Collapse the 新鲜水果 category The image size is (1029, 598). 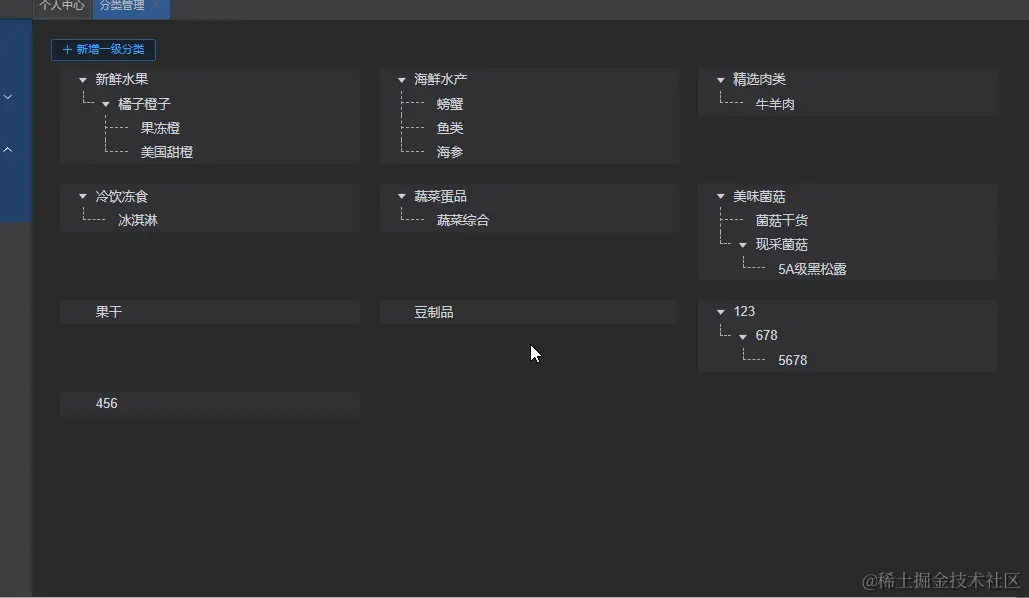pos(83,80)
